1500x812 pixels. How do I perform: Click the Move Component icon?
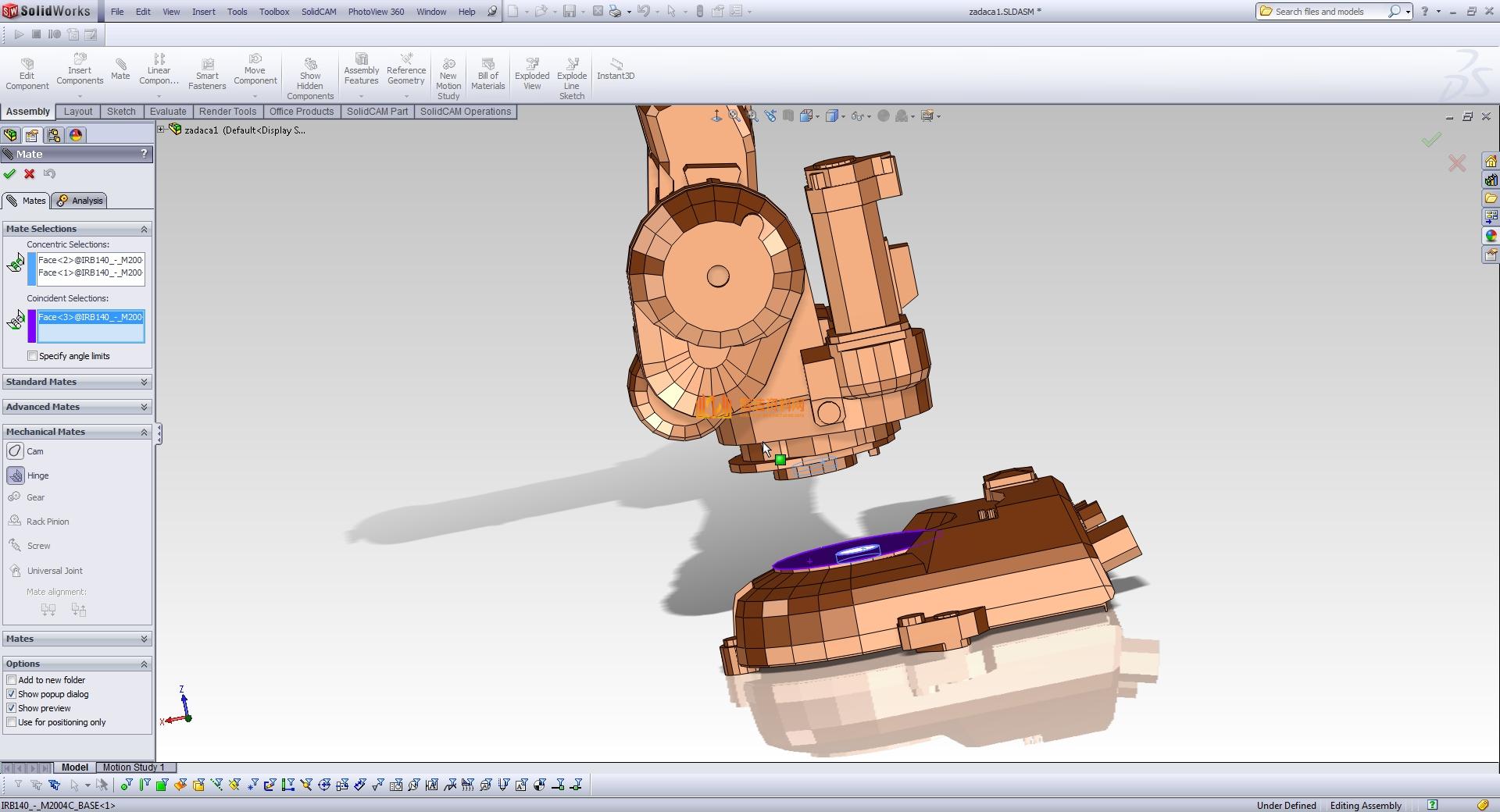tap(255, 70)
